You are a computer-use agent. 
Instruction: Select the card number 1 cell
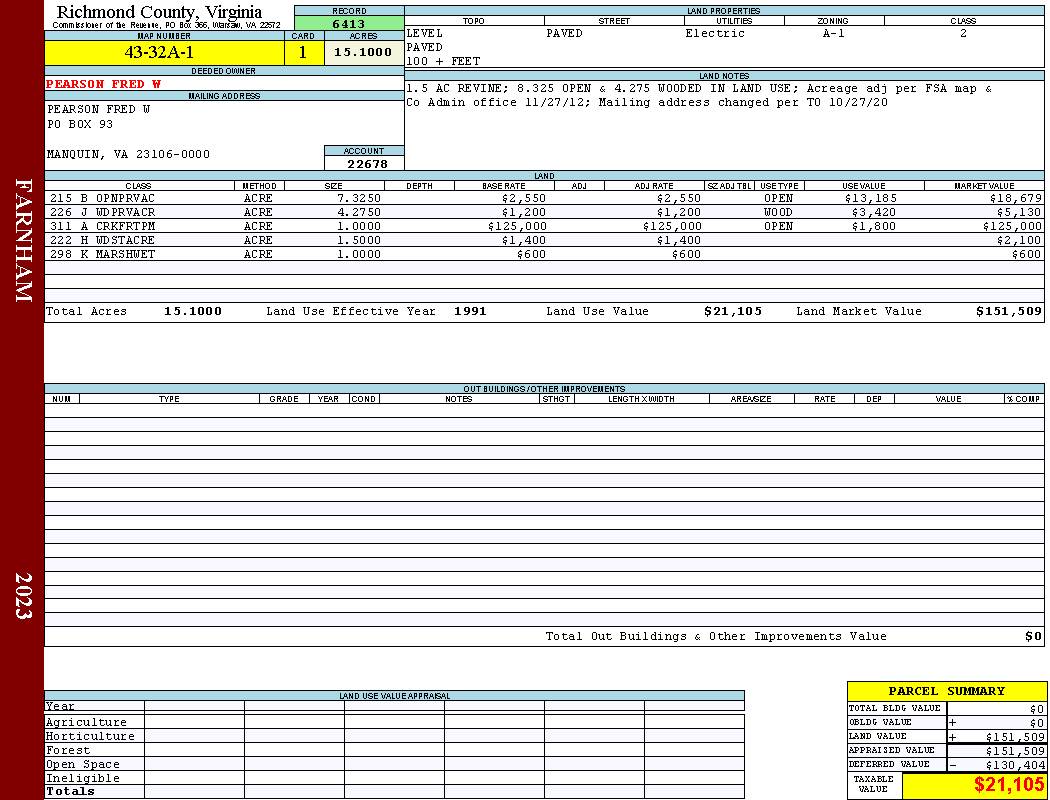[x=304, y=53]
